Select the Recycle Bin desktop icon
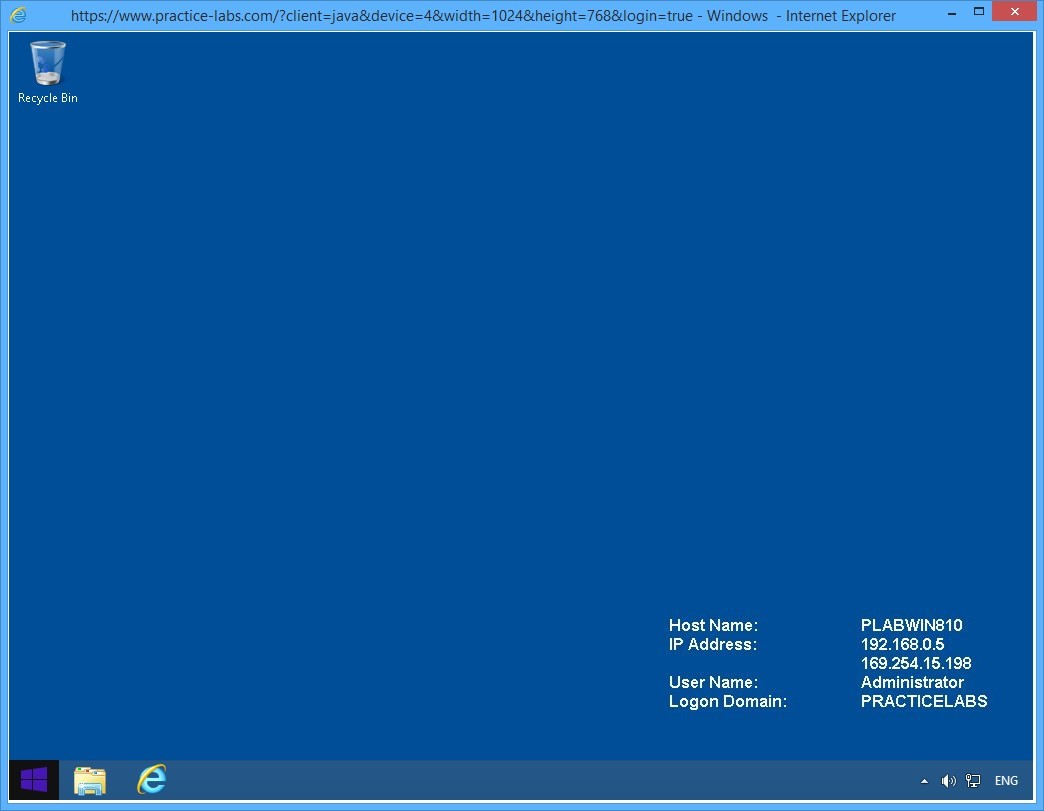This screenshot has height=811, width=1044. (48, 63)
